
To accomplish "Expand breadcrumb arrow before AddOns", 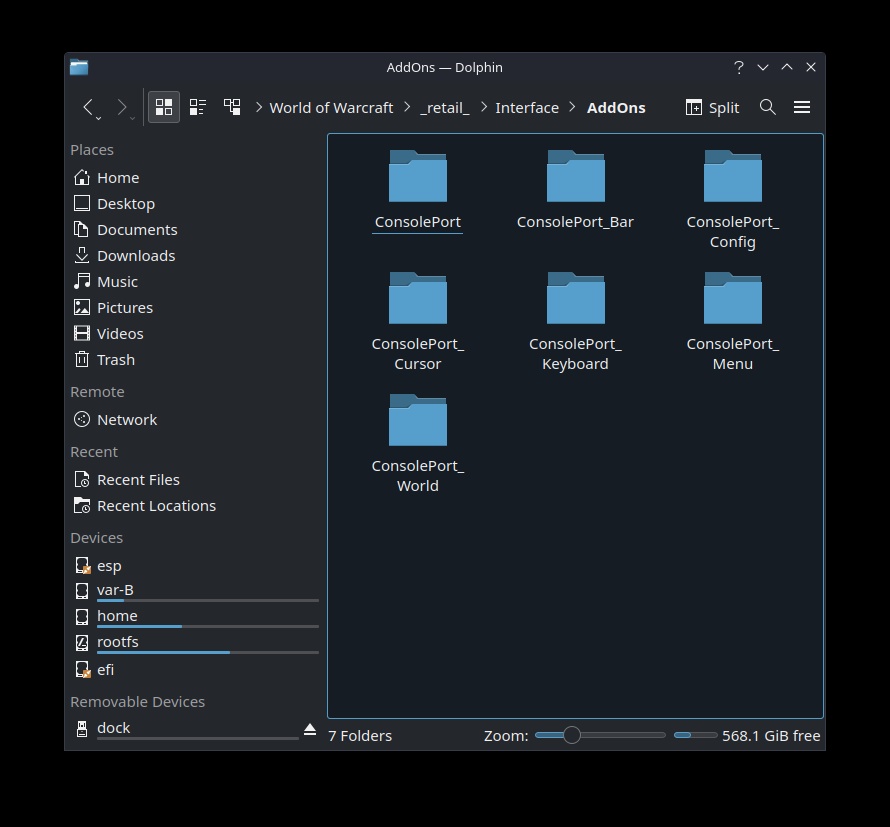I will 572,107.
